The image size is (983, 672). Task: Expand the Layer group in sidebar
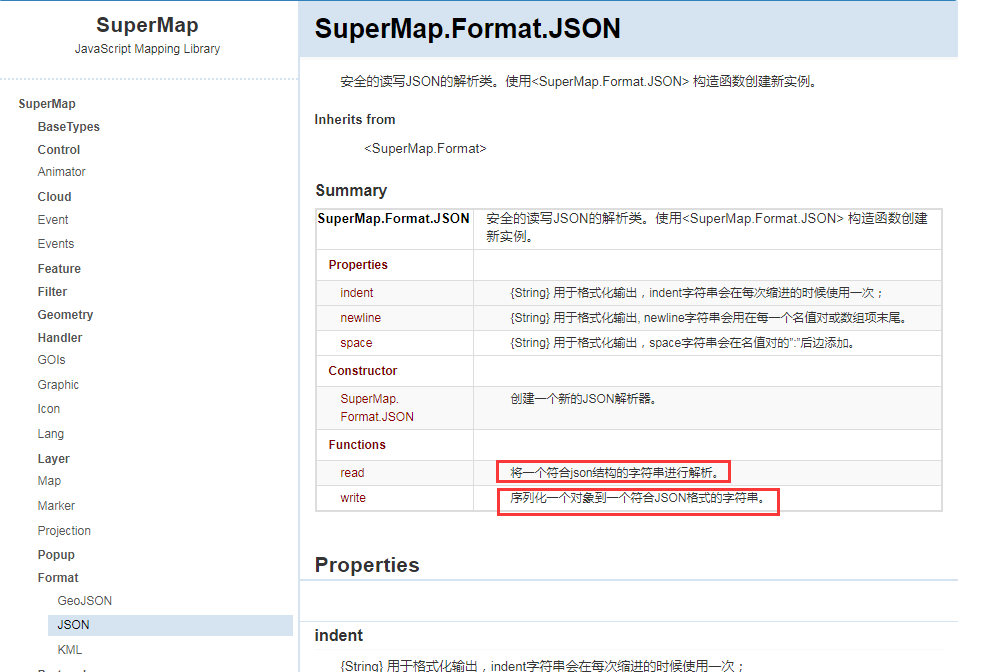click(53, 459)
